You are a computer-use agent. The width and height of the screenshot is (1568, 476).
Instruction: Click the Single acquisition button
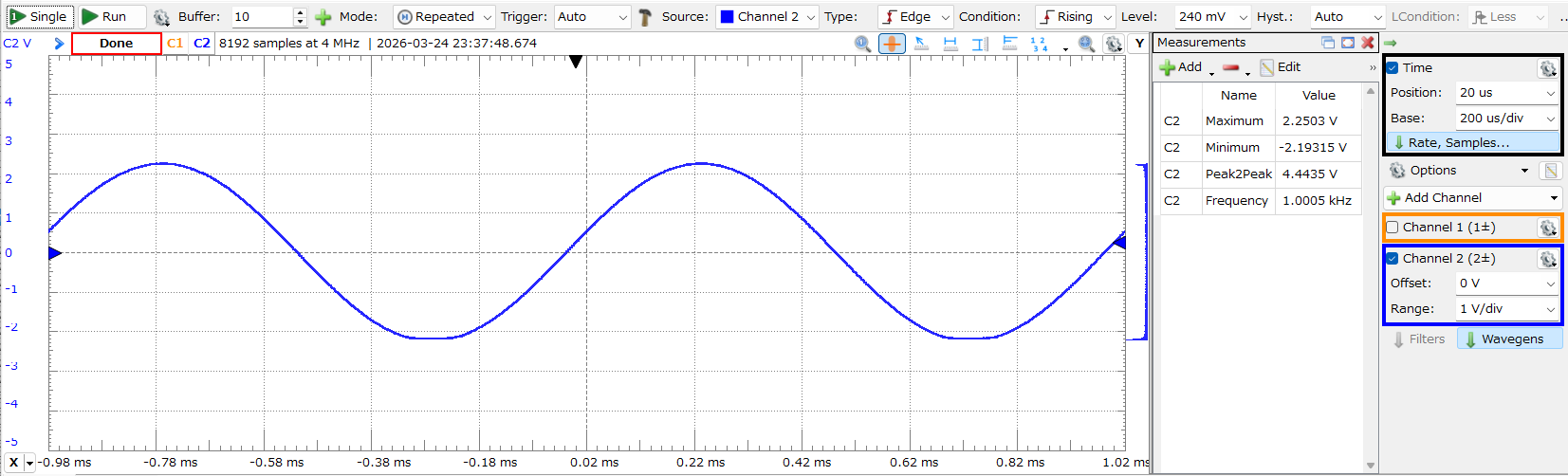coord(38,17)
